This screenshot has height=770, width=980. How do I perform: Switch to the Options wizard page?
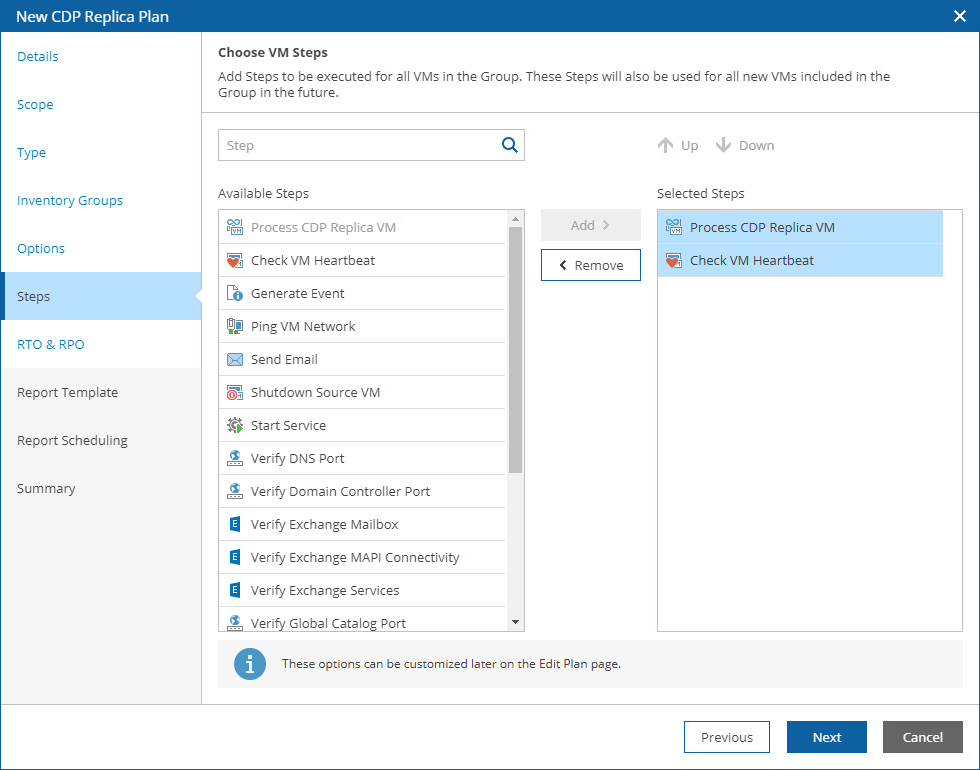[x=41, y=249]
